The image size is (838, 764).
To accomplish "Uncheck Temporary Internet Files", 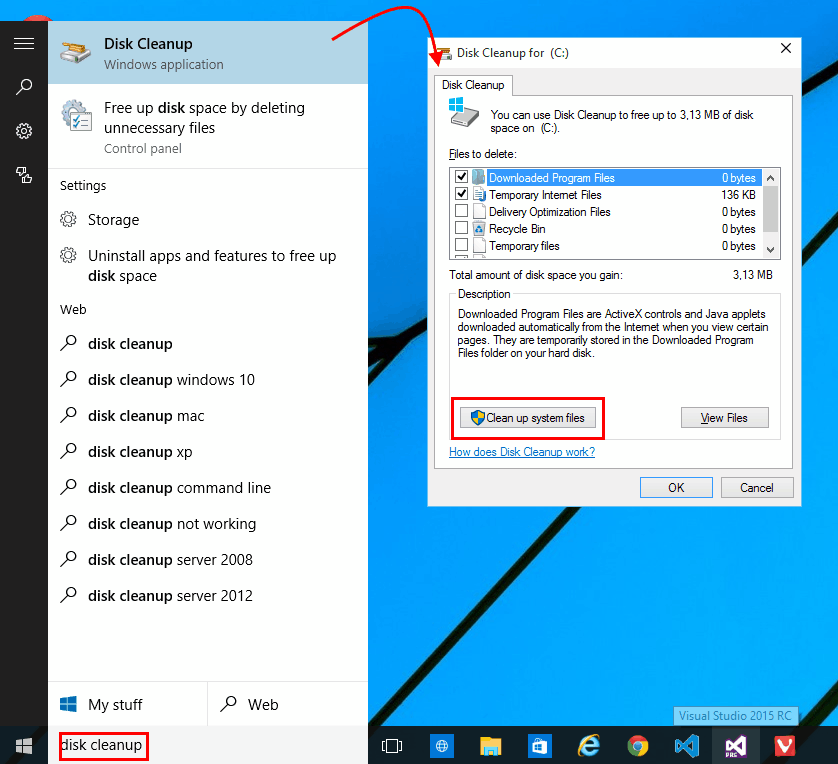I will coord(461,194).
